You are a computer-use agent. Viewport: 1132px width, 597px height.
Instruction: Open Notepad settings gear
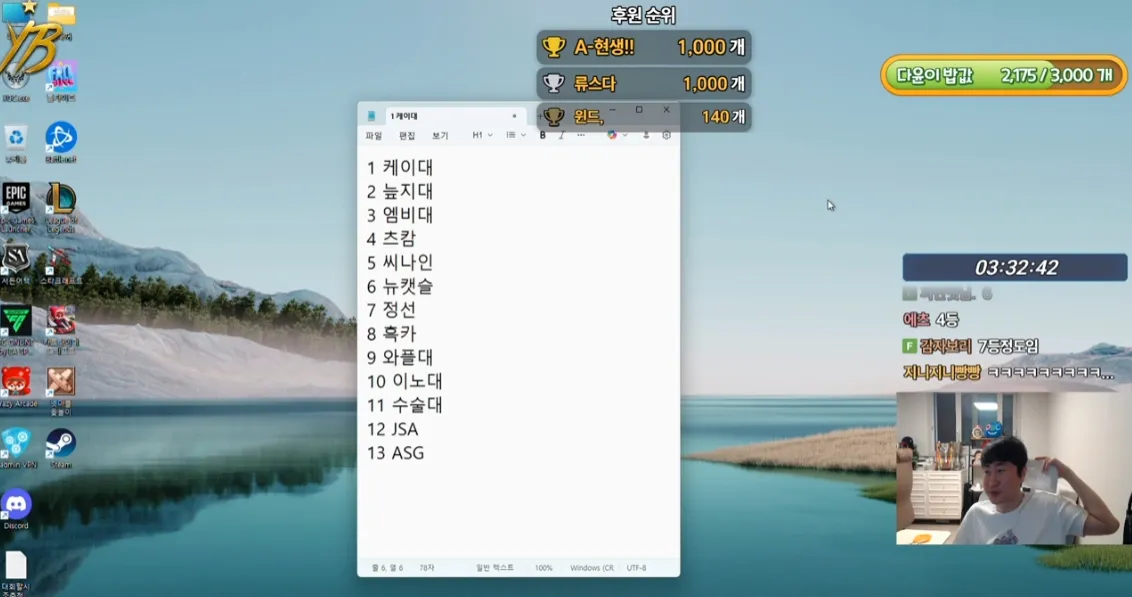coord(666,136)
